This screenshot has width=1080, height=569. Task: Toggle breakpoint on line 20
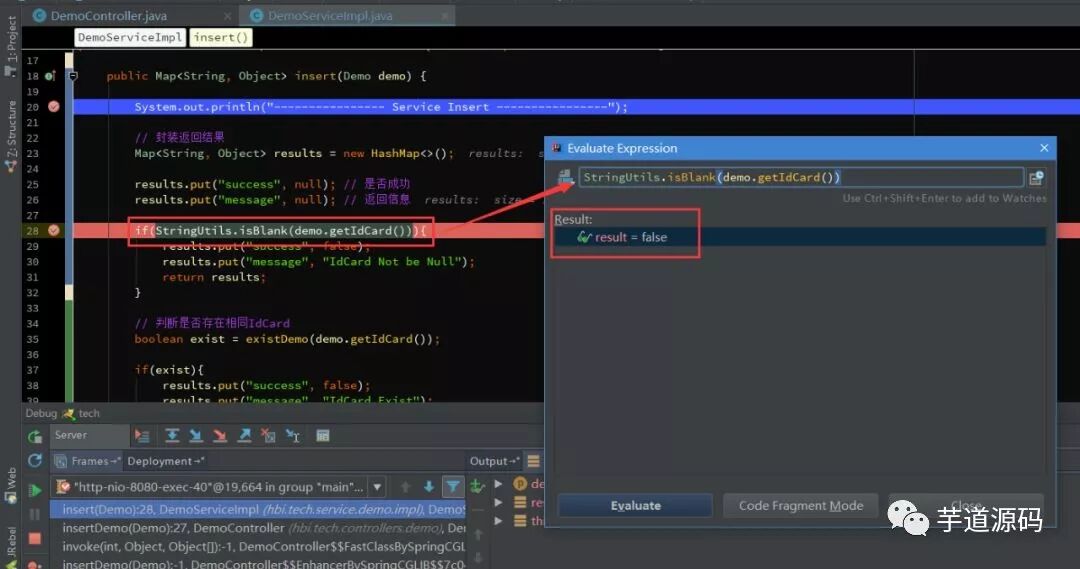coord(54,107)
